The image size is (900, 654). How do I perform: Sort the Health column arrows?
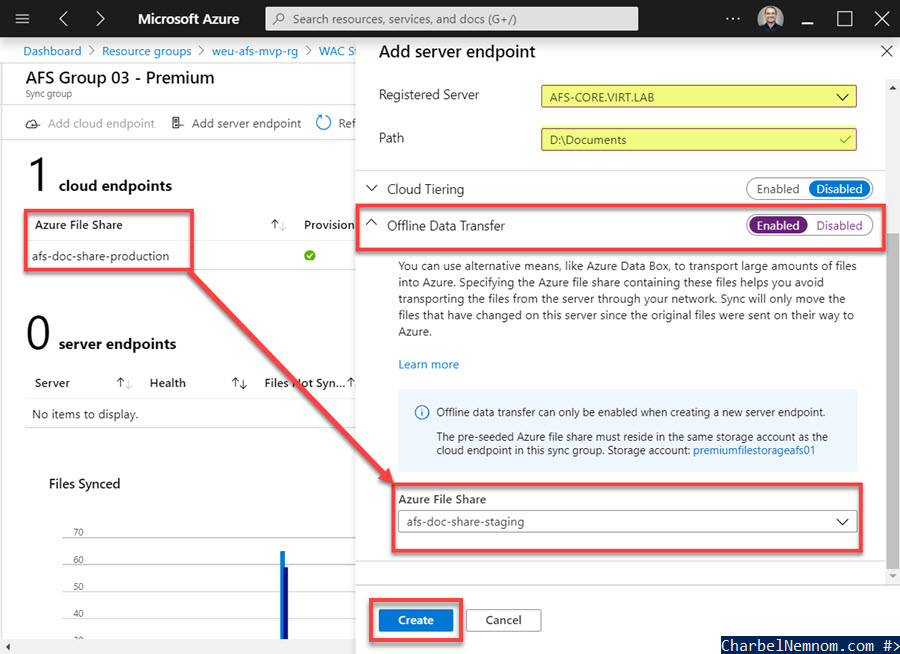[x=239, y=383]
